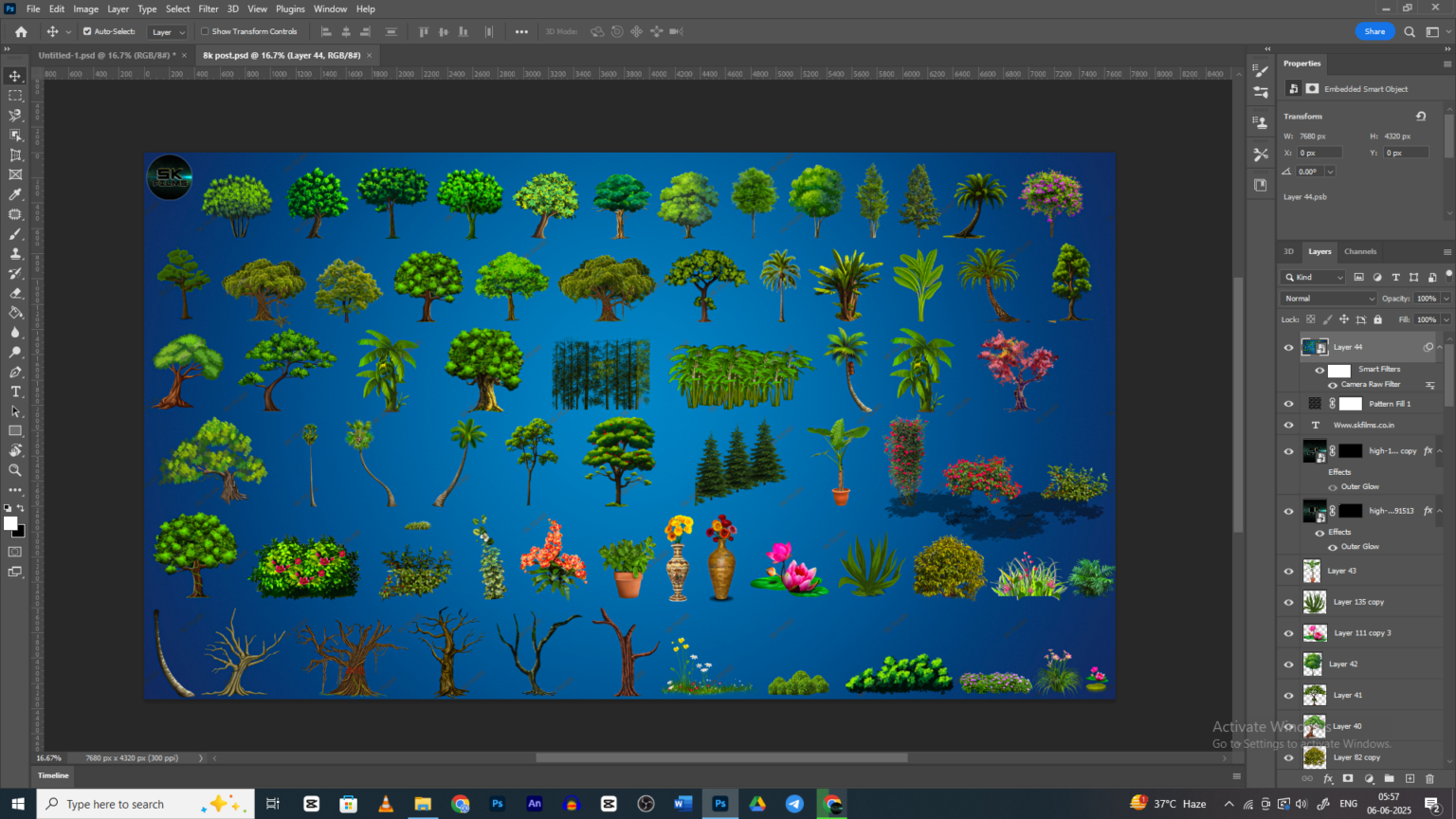Select the Brush tool
Screen dimensions: 1456x819
click(x=14, y=233)
